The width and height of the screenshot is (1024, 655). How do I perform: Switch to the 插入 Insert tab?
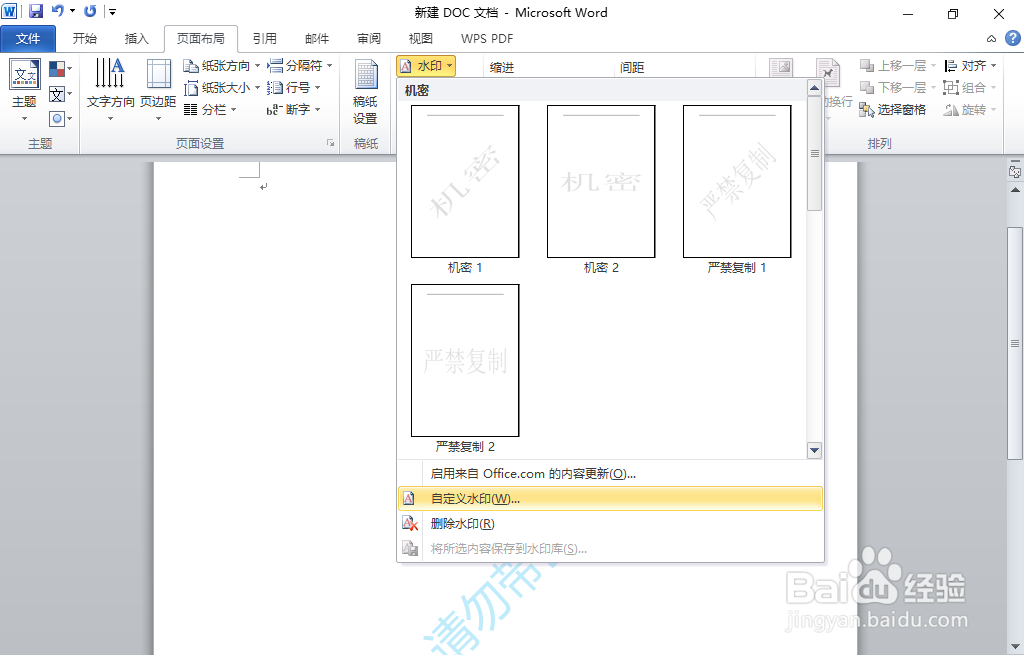coord(136,39)
